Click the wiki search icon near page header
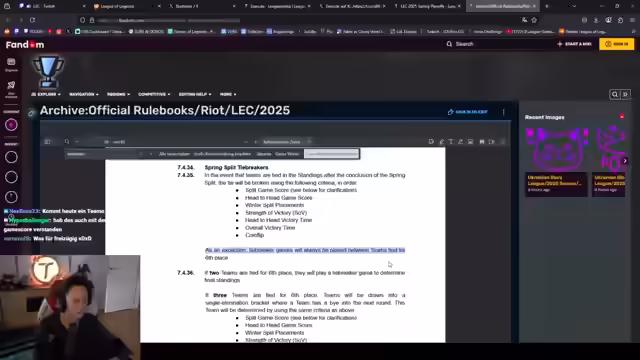This screenshot has height=360, width=640. 615,94
